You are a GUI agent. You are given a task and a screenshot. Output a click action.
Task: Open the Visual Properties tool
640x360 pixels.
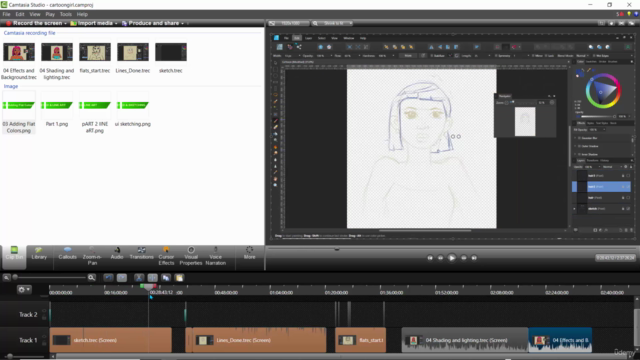click(191, 256)
